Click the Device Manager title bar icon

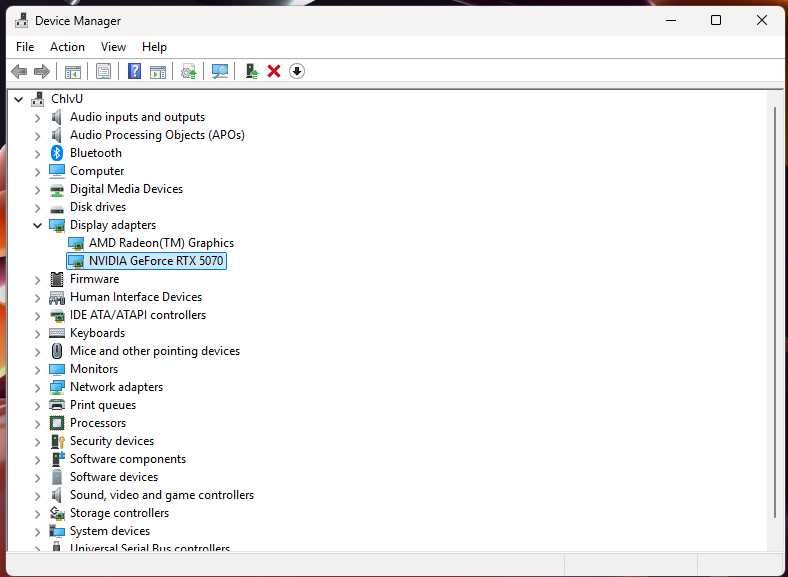21,21
